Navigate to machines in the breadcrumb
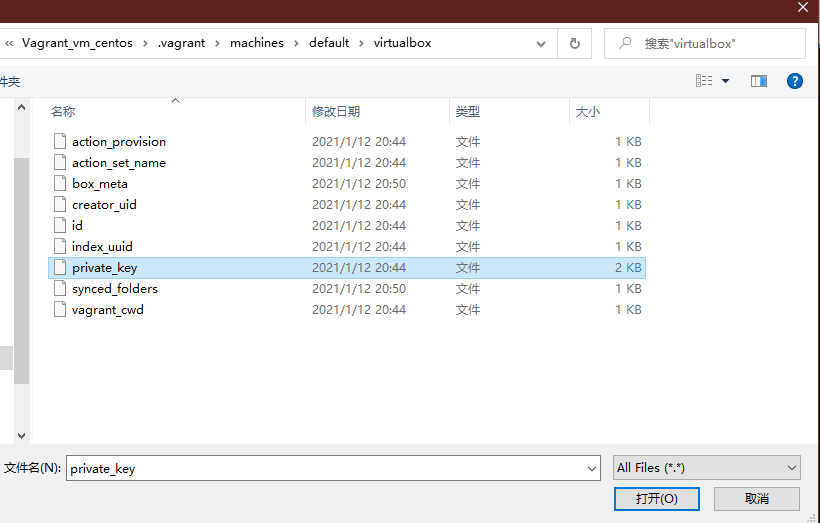 click(257, 43)
